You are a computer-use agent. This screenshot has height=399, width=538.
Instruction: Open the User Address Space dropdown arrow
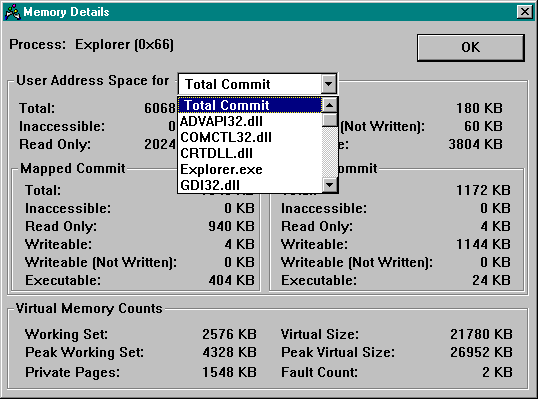(x=328, y=84)
